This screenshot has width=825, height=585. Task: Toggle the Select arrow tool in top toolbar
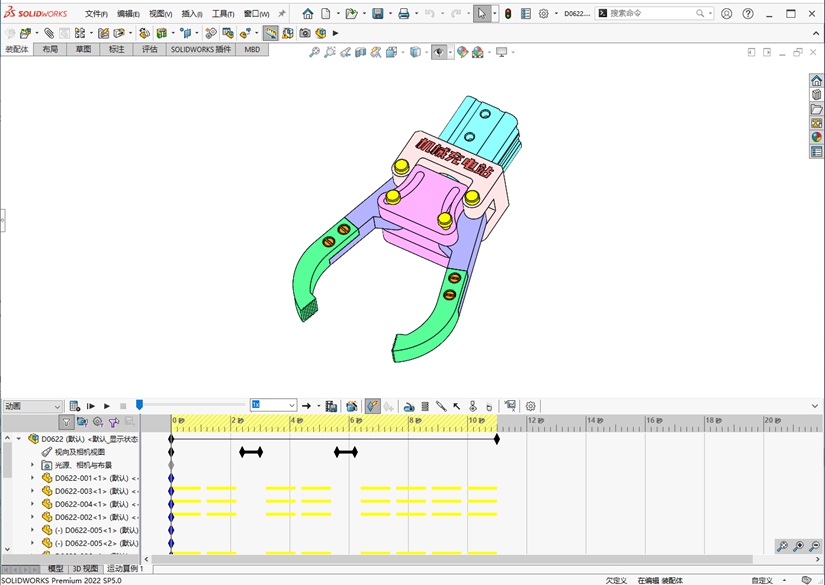point(482,14)
